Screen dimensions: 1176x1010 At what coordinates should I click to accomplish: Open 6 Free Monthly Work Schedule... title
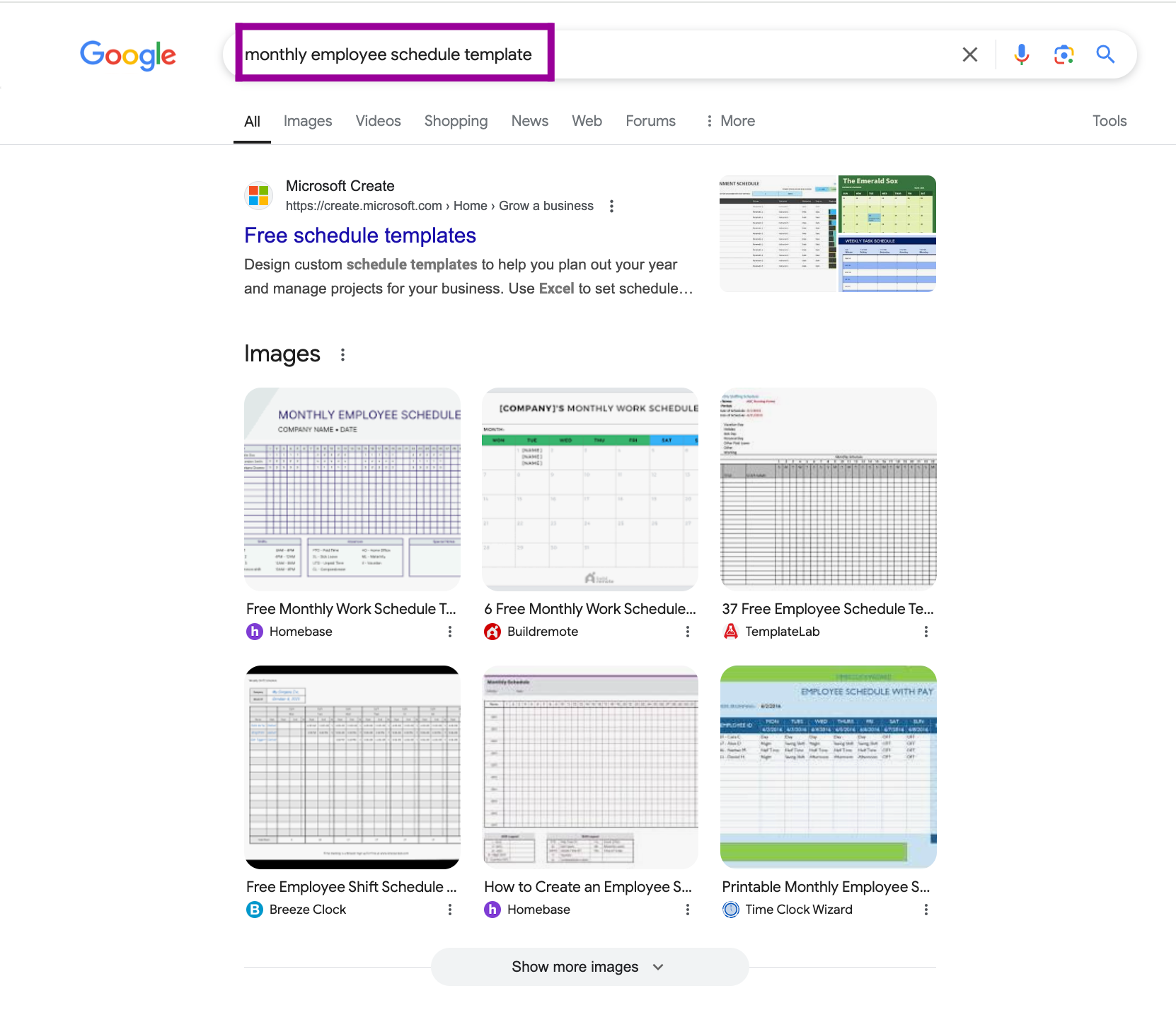click(x=590, y=609)
